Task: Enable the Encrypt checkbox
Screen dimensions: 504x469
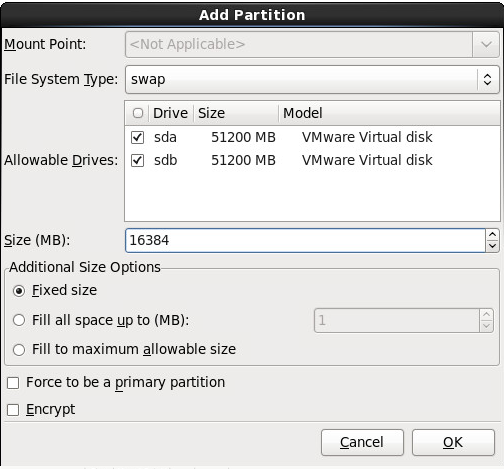Action: point(13,410)
